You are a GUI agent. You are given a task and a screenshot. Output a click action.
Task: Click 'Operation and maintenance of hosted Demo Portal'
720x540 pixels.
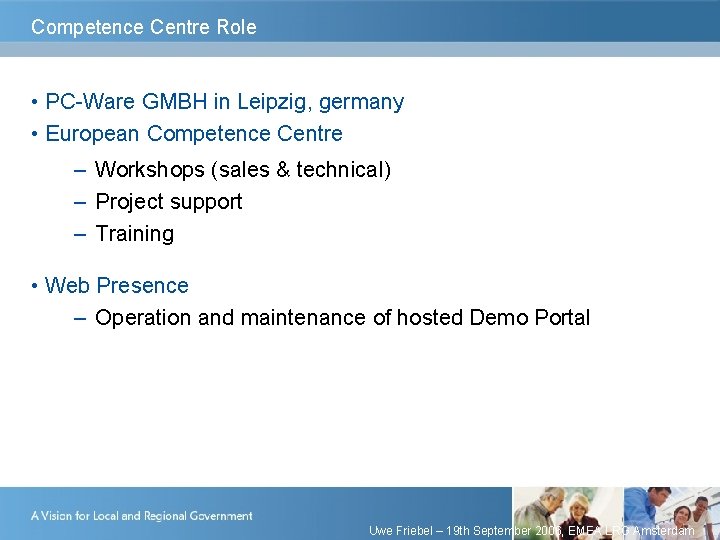(343, 317)
